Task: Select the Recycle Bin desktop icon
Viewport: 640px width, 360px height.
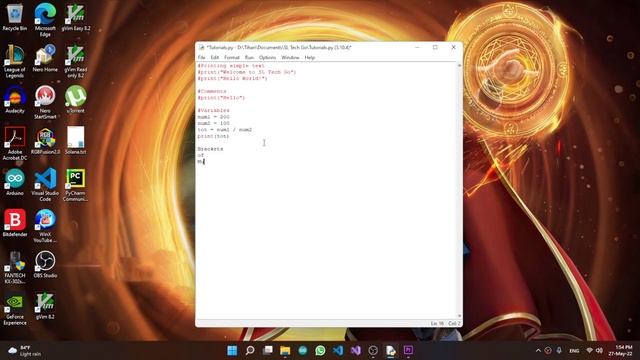Action: point(15,18)
